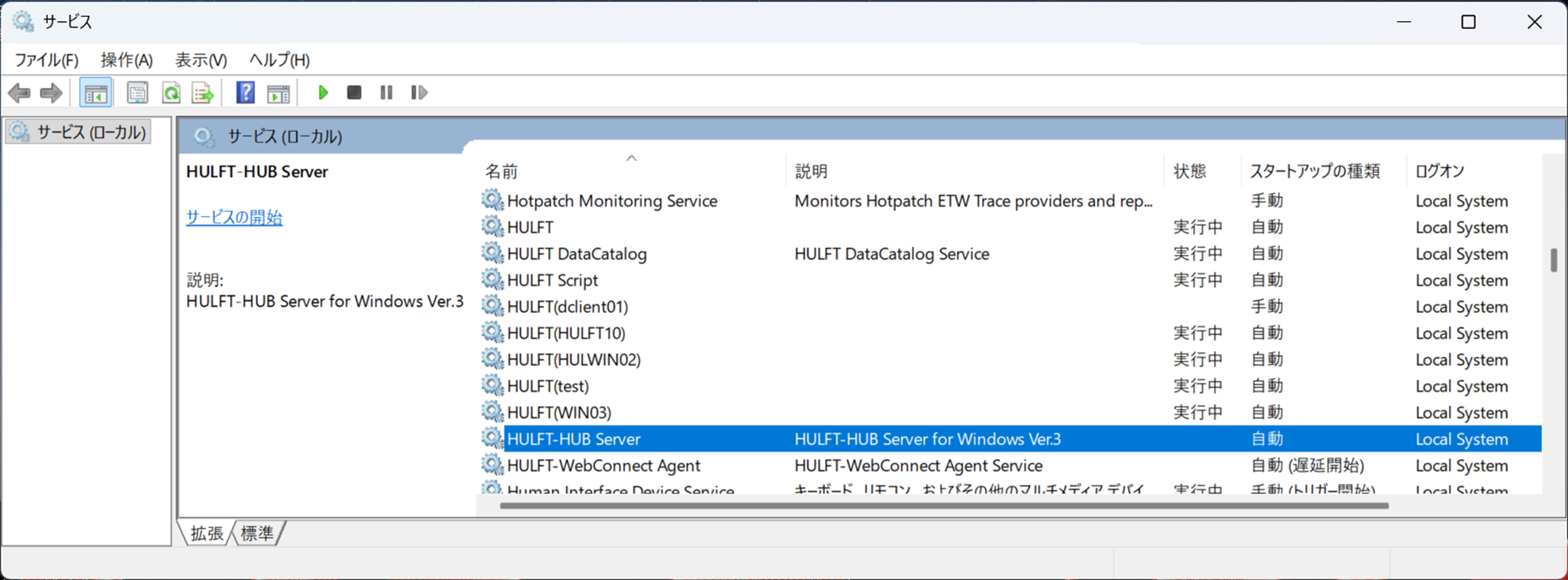Click gear icon next to HULFT(HULWIN02)

492,359
